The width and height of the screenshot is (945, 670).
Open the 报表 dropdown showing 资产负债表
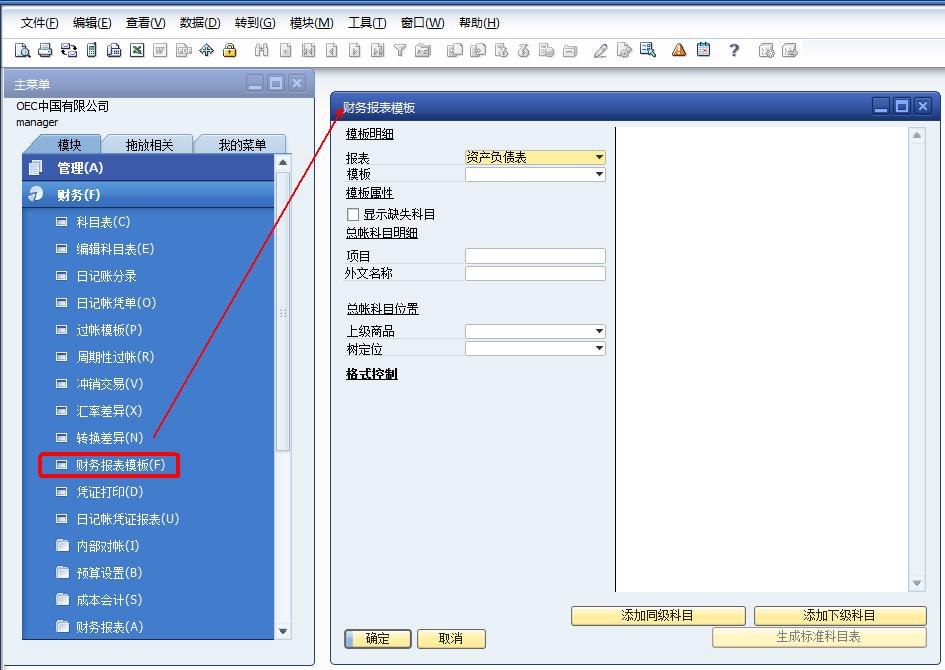599,157
